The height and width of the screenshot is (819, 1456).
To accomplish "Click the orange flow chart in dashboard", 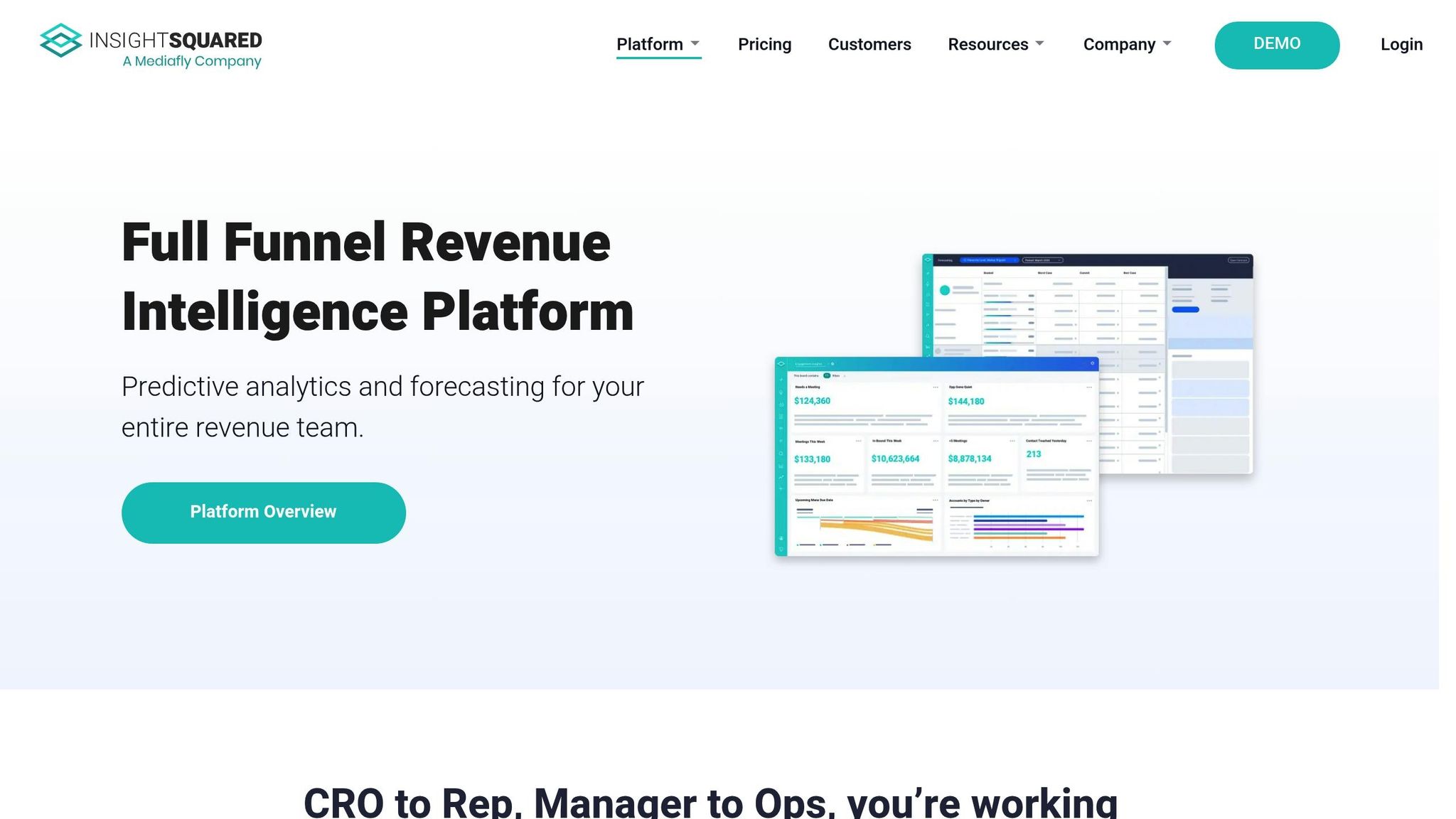I will (874, 530).
